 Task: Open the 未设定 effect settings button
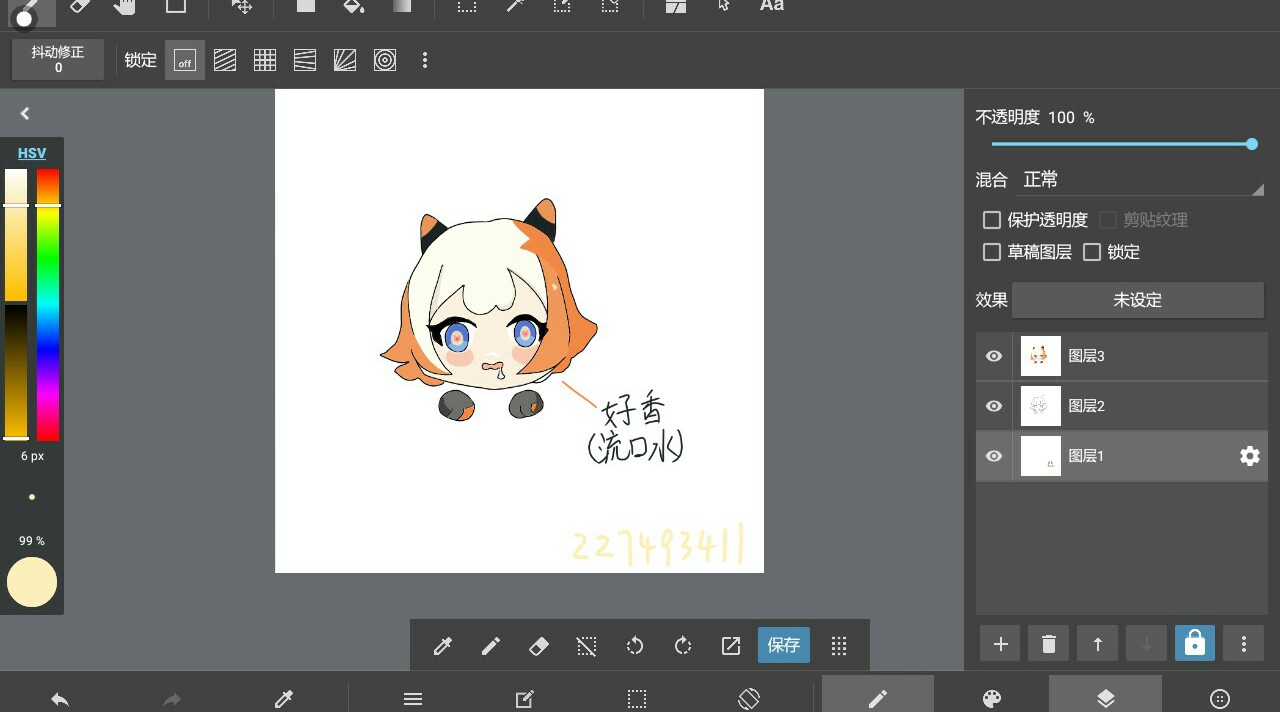point(1137,300)
